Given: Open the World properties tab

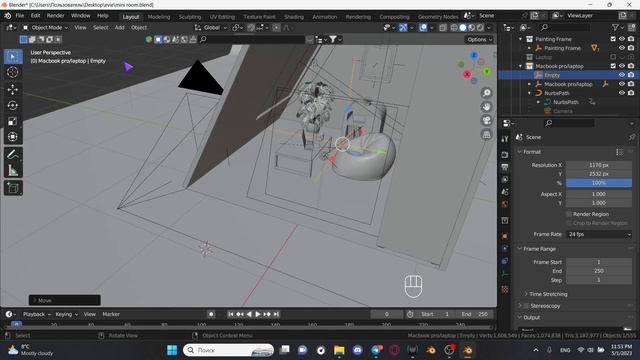Looking at the screenshot, I should (505, 204).
